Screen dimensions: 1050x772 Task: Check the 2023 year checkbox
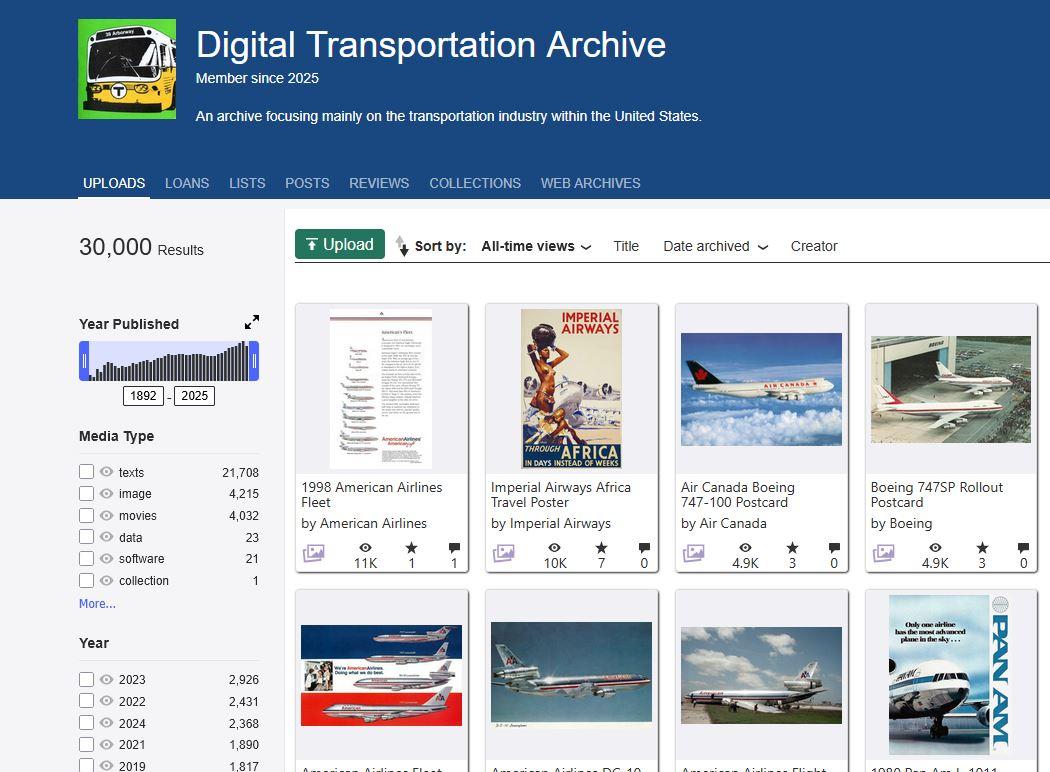point(86,680)
